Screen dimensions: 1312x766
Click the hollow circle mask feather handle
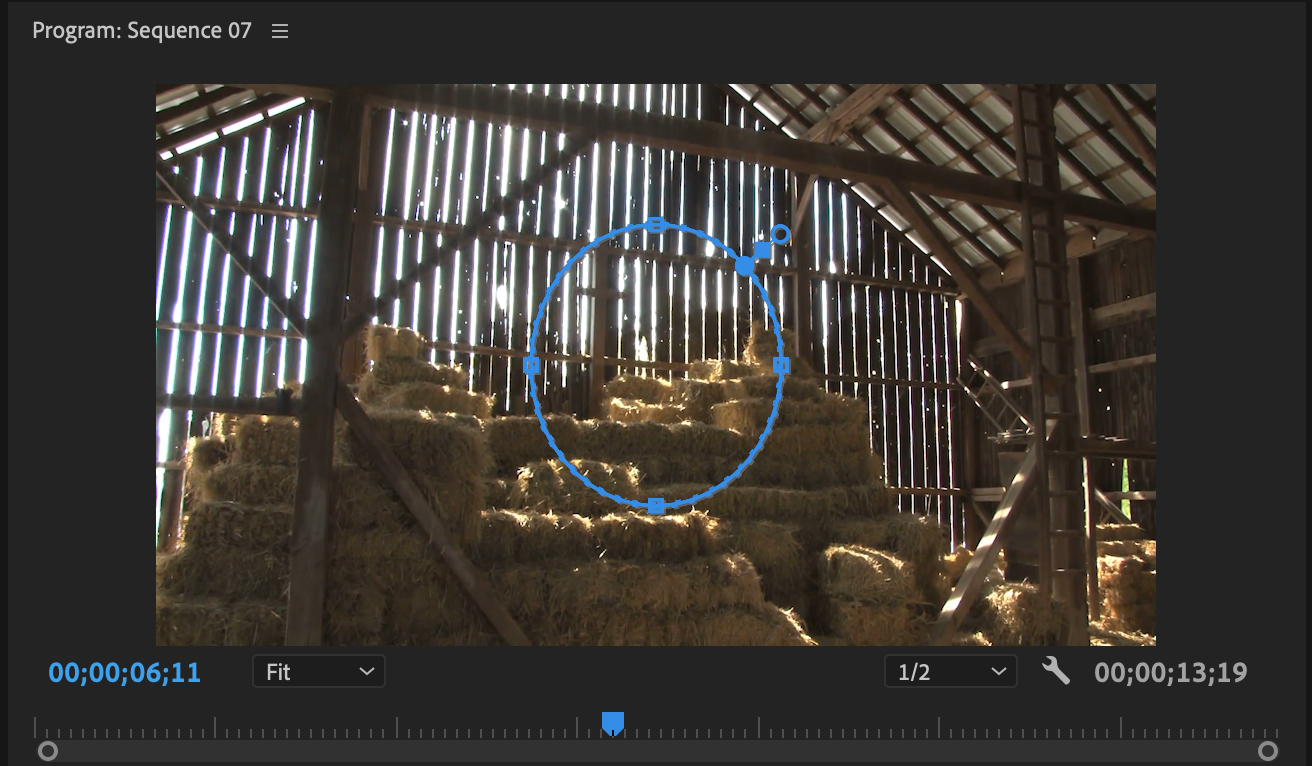point(781,235)
